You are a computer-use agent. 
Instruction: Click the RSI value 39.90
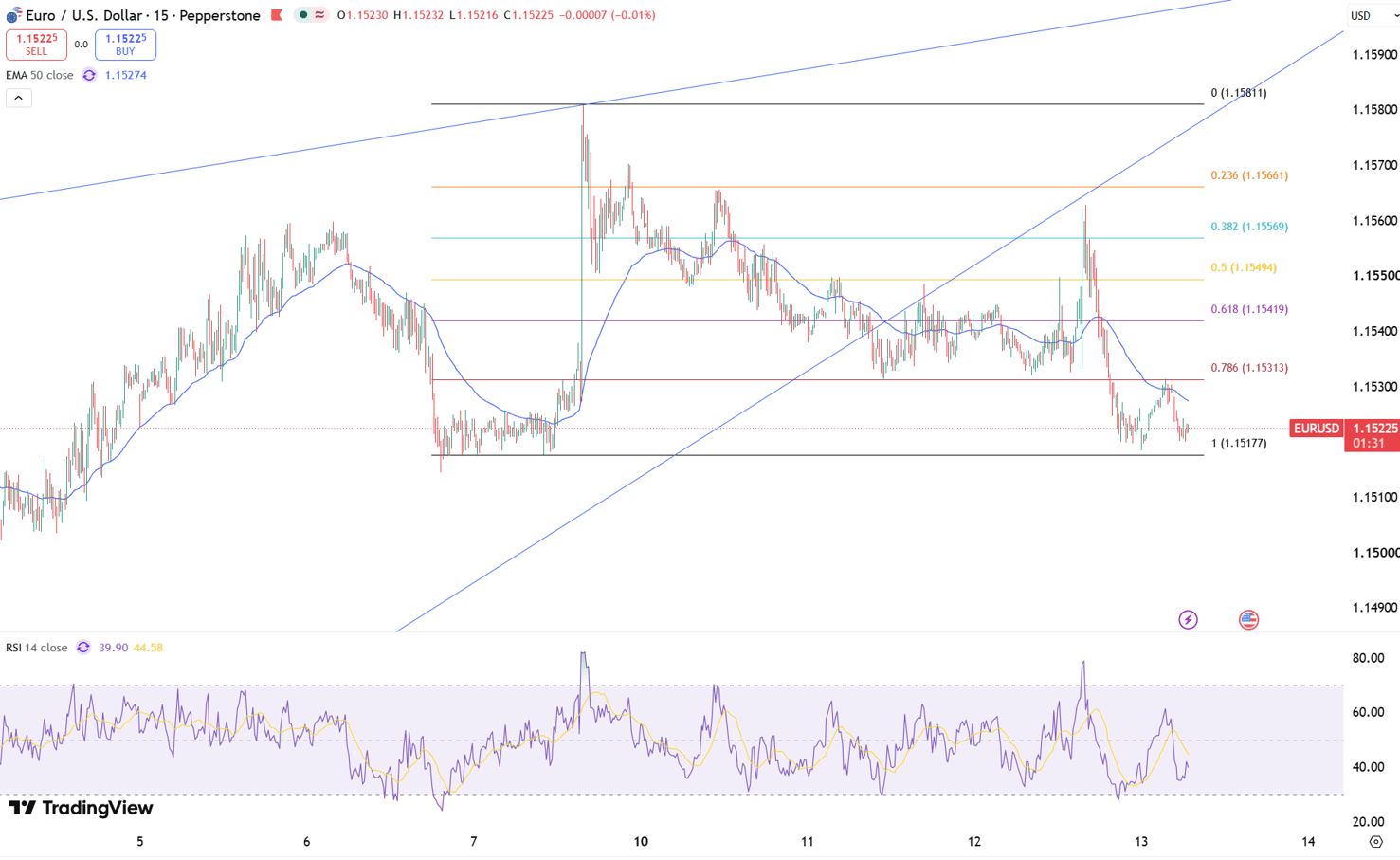[x=113, y=648]
